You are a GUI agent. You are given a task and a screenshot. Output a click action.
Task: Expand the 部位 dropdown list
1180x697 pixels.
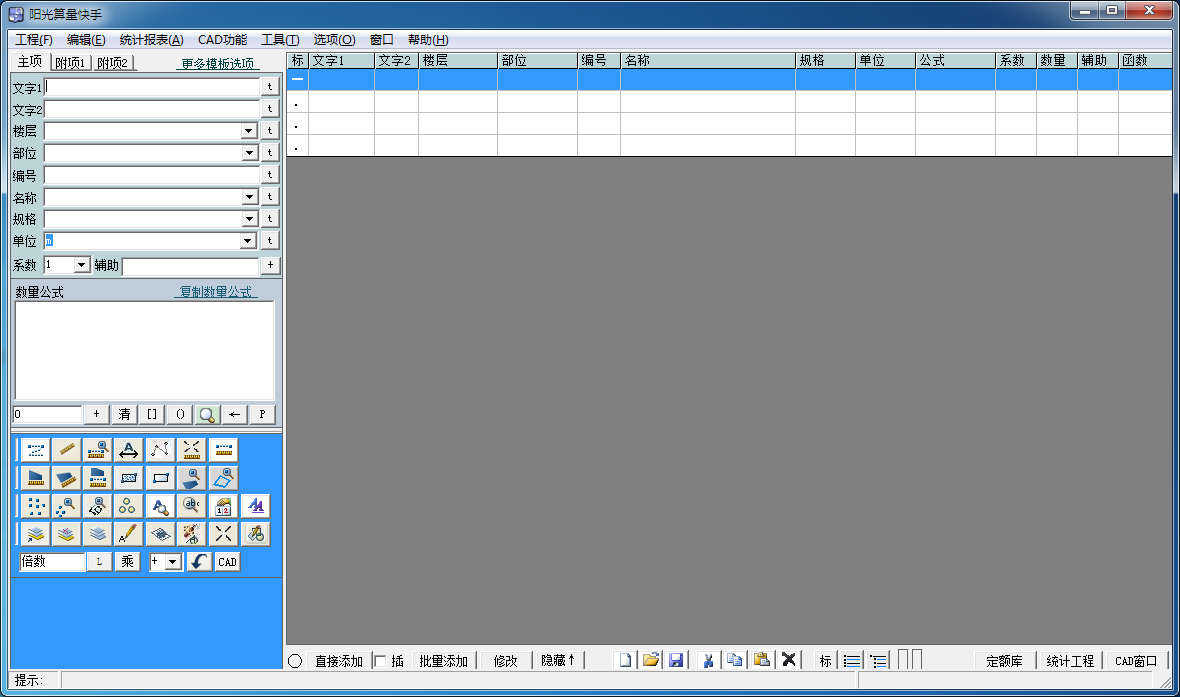tap(249, 153)
